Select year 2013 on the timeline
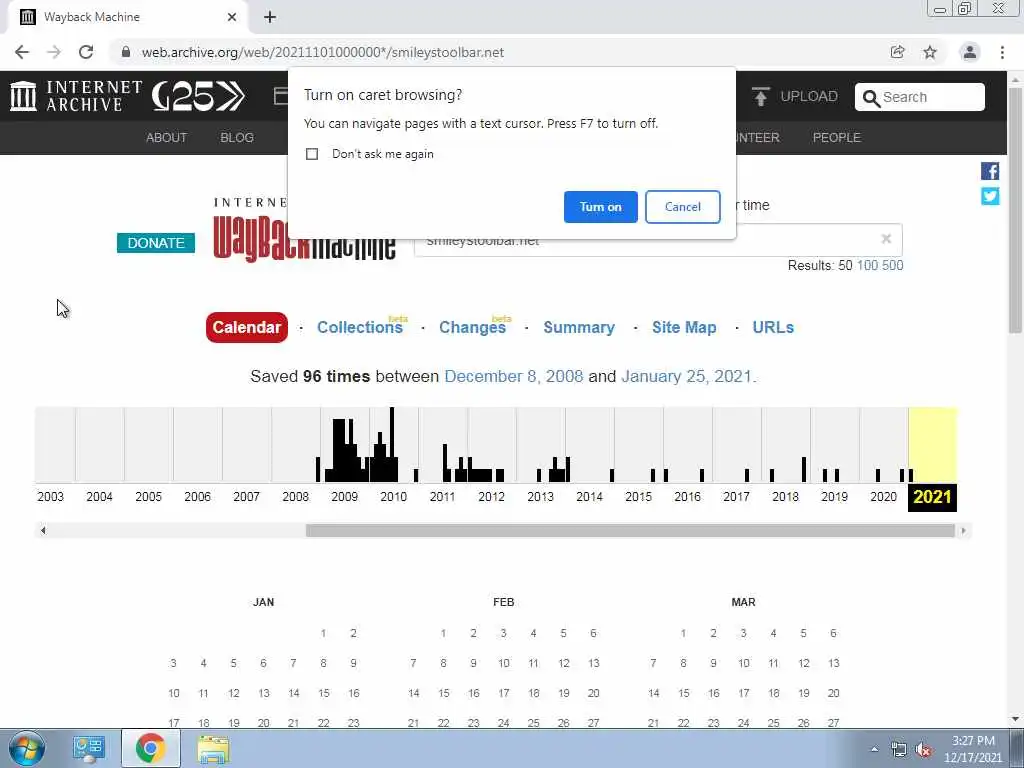 tap(540, 497)
